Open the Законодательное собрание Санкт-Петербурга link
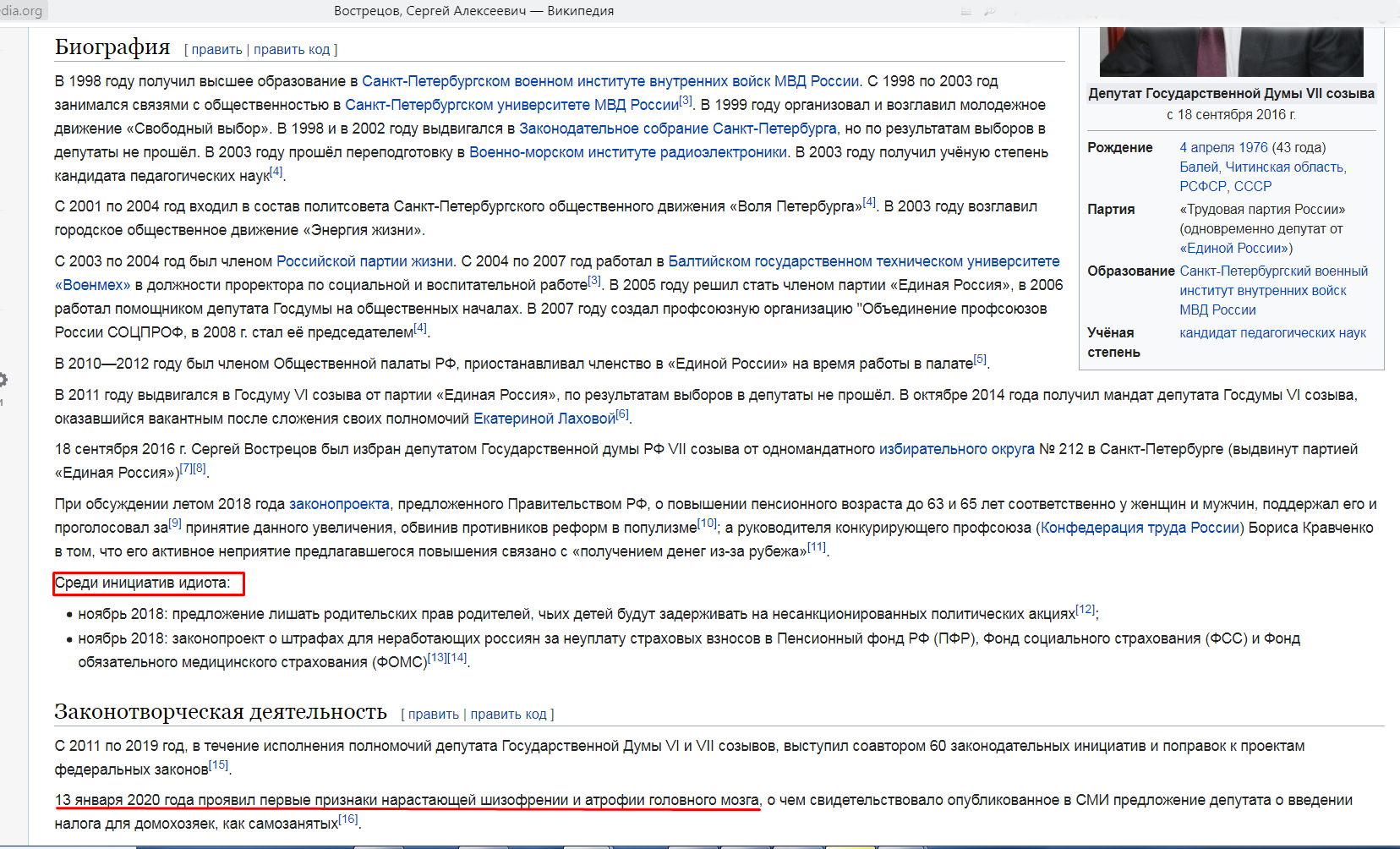1400x849 pixels. pyautogui.click(x=677, y=129)
